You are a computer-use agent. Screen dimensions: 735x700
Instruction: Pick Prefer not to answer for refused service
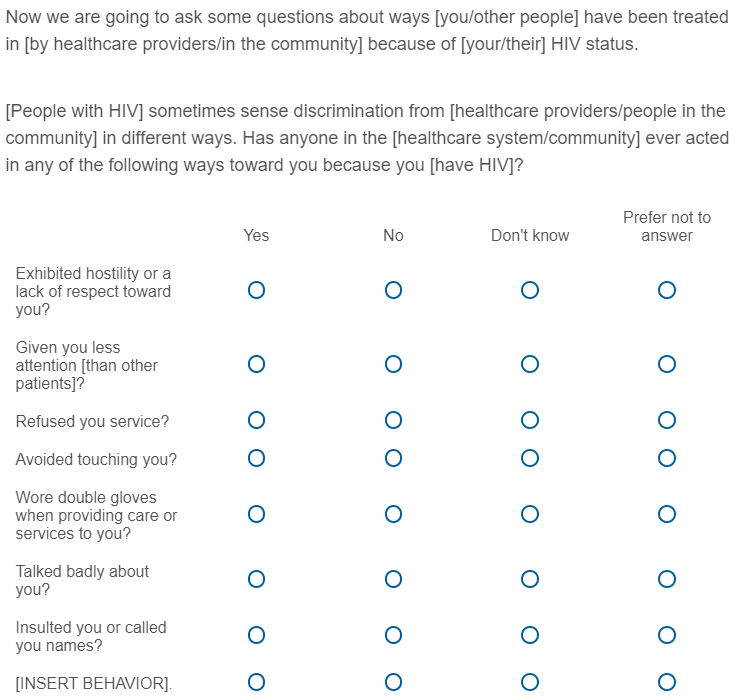pyautogui.click(x=667, y=420)
